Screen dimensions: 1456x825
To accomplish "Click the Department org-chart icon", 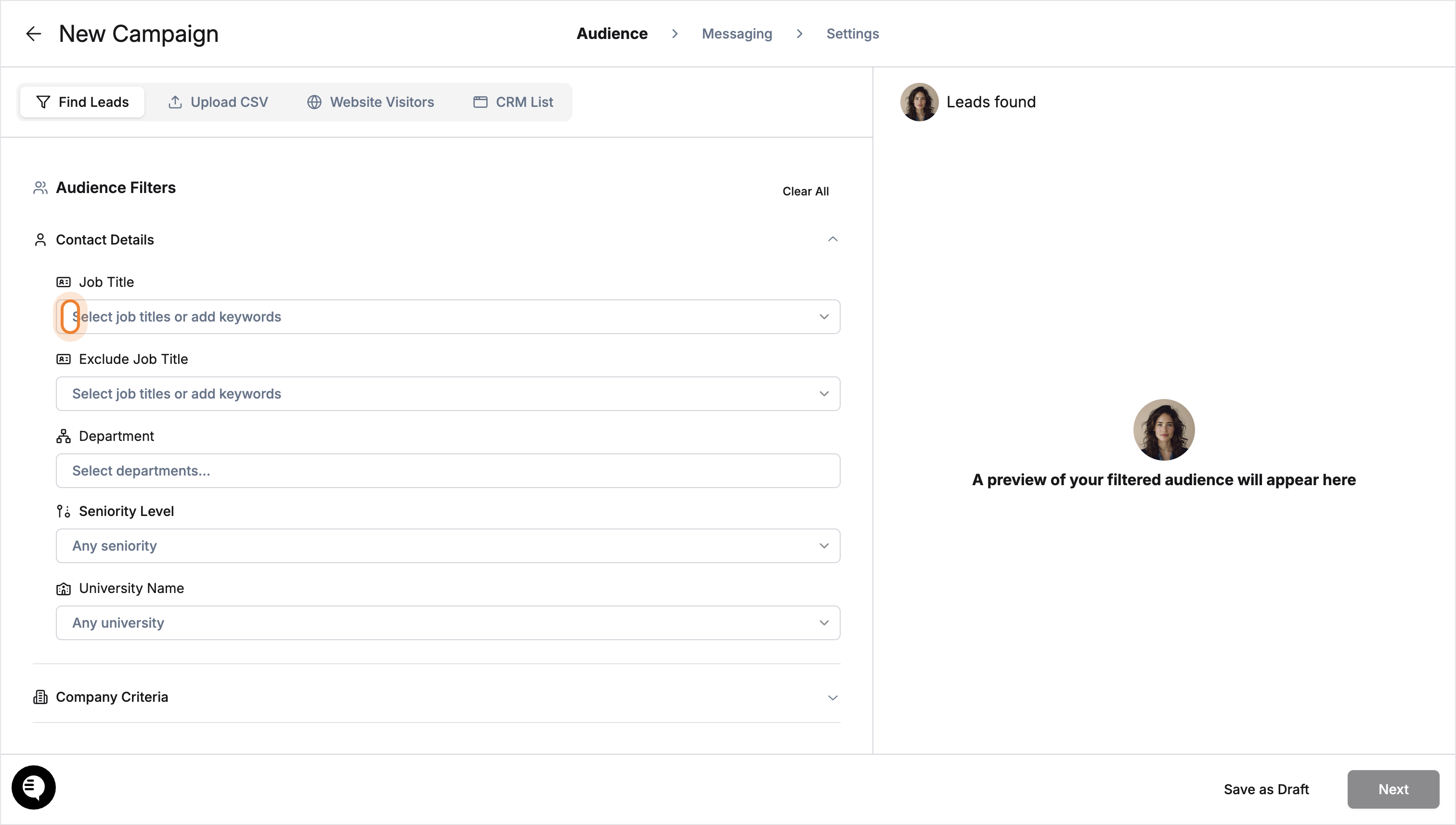I will pos(64,436).
